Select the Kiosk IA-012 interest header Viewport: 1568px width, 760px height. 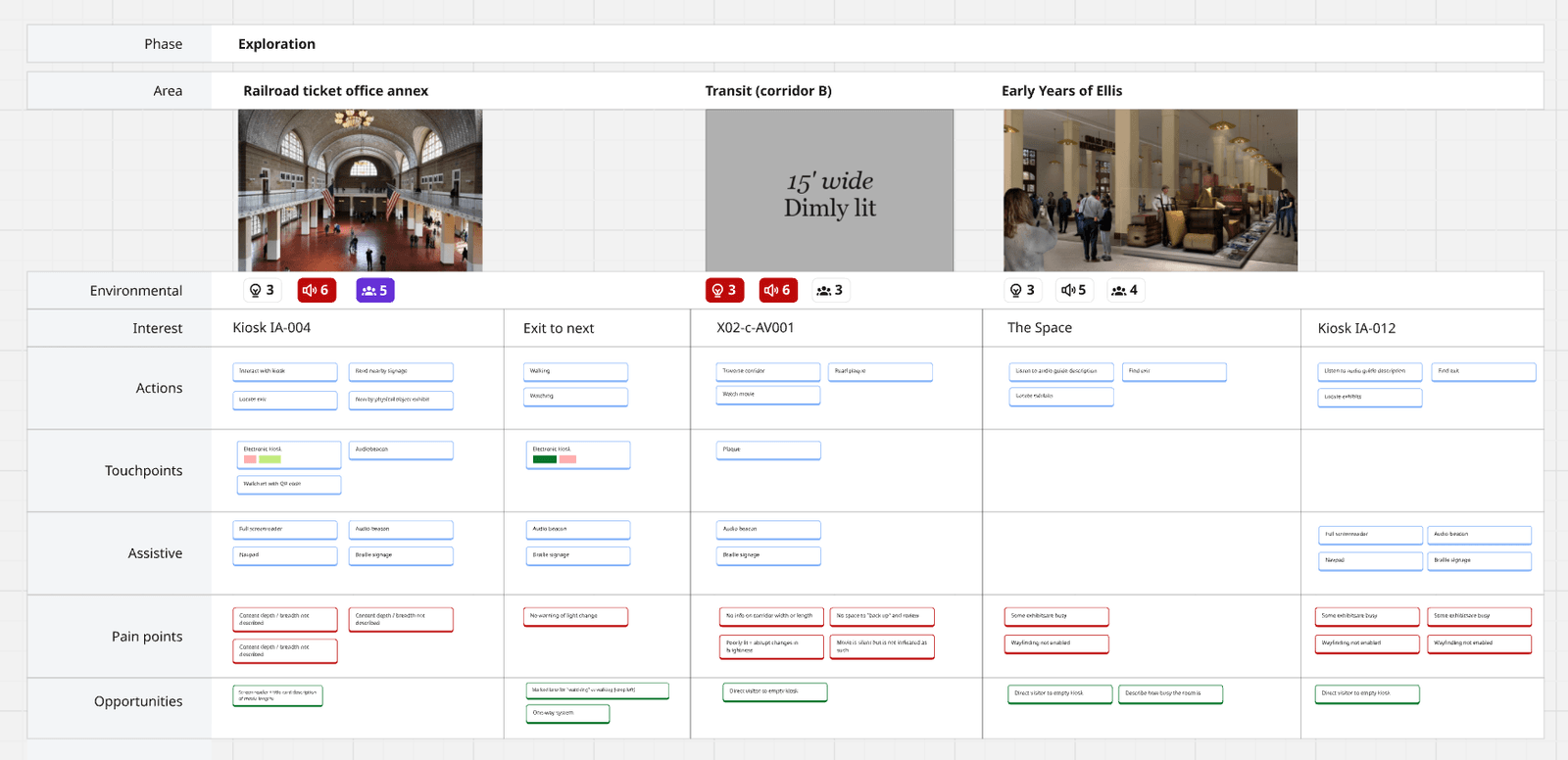1356,328
